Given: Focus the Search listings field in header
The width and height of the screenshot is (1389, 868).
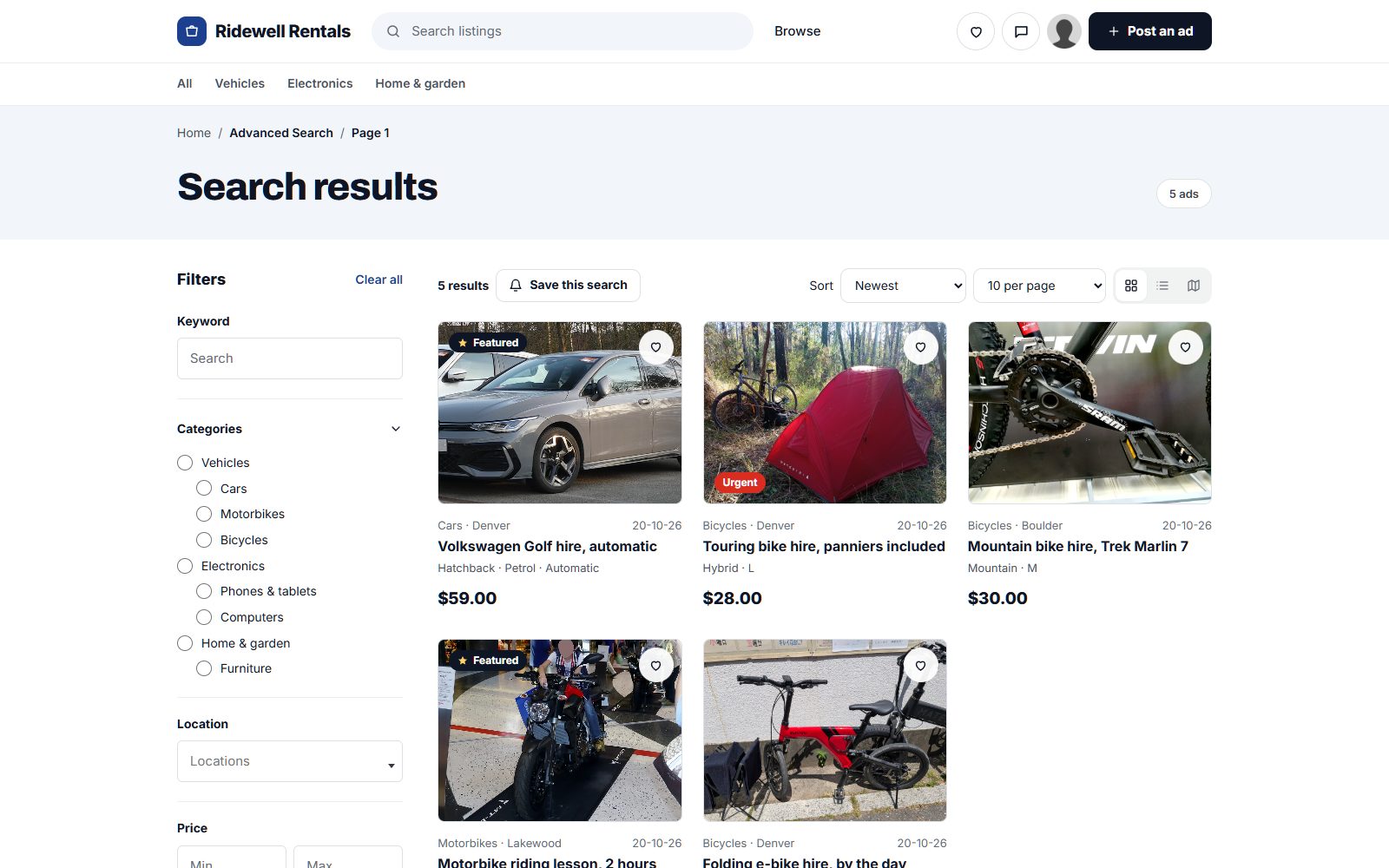Looking at the screenshot, I should click(563, 31).
